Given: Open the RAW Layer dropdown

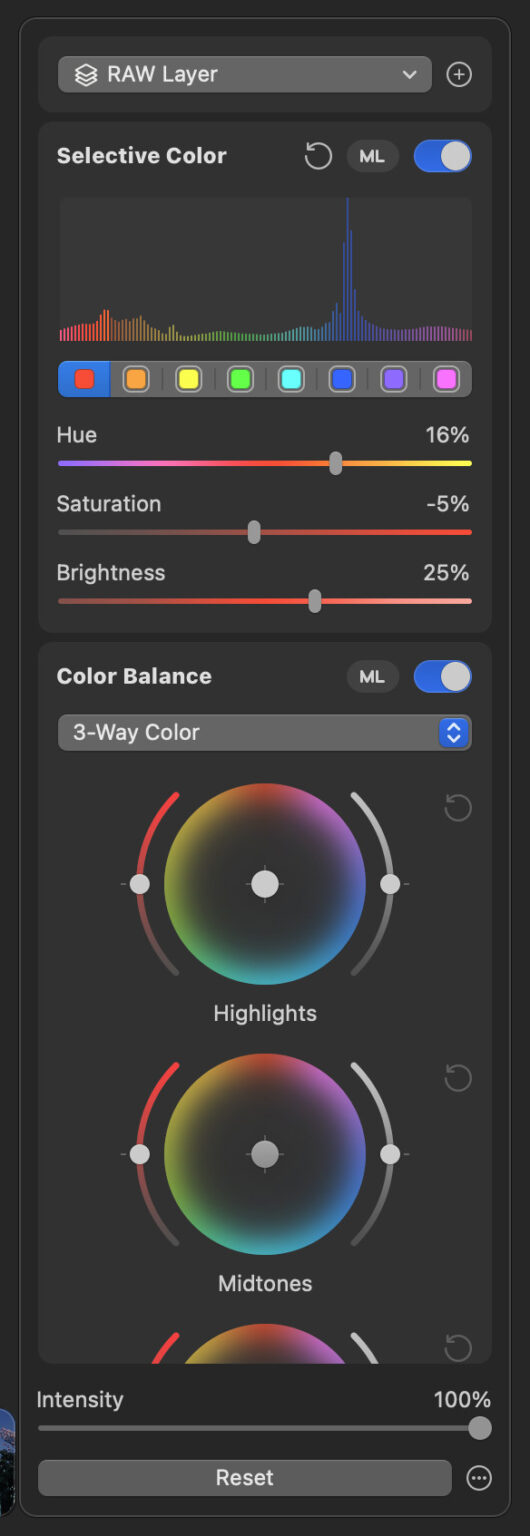Looking at the screenshot, I should point(245,75).
